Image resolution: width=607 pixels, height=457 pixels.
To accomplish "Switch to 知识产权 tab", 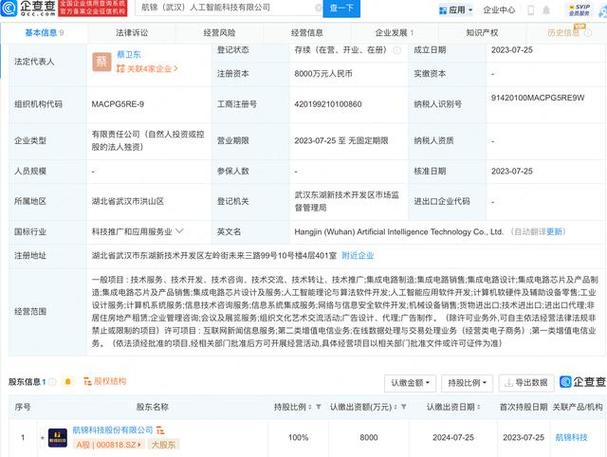I will click(x=482, y=33).
